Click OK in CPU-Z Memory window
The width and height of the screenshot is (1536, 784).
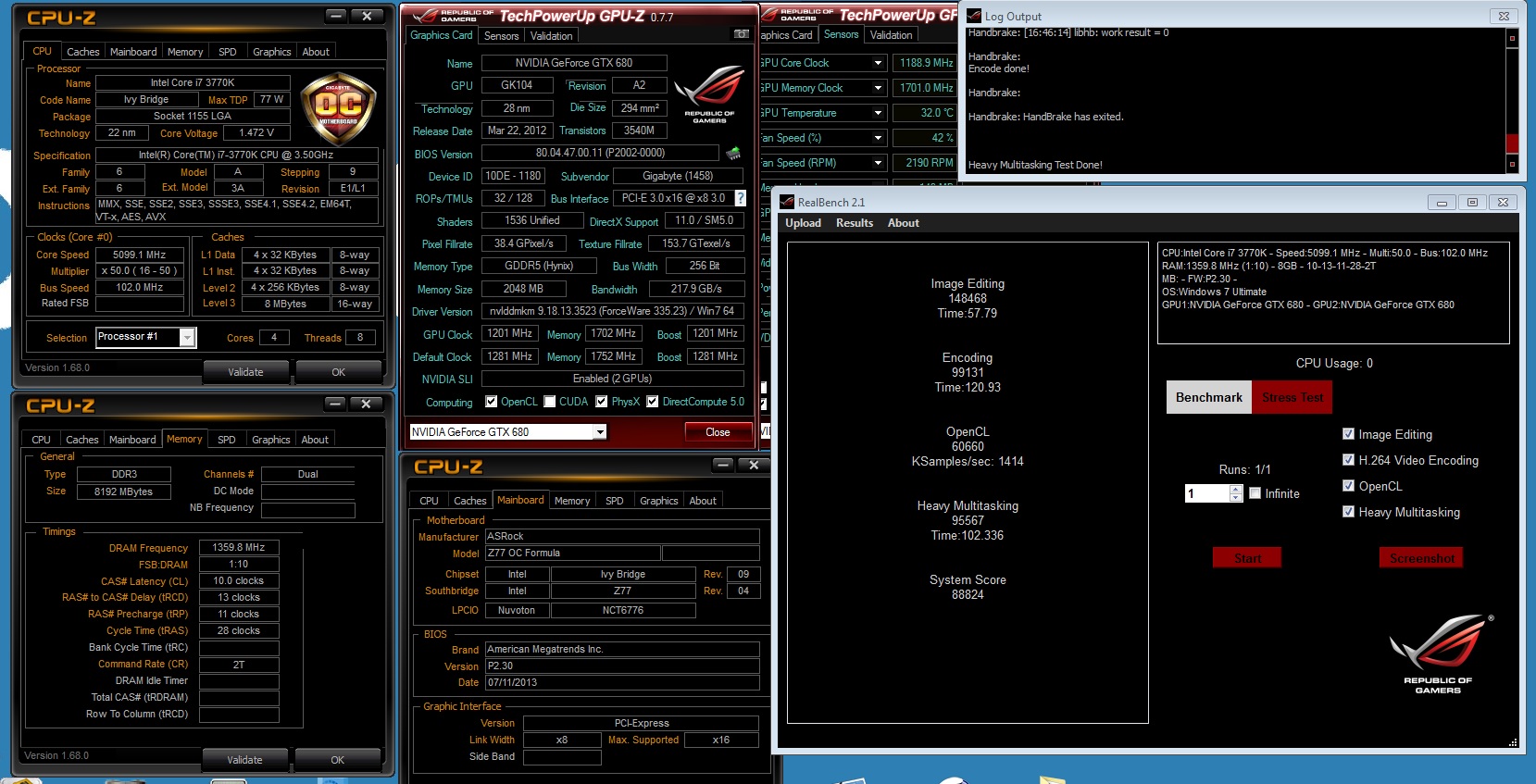point(337,760)
